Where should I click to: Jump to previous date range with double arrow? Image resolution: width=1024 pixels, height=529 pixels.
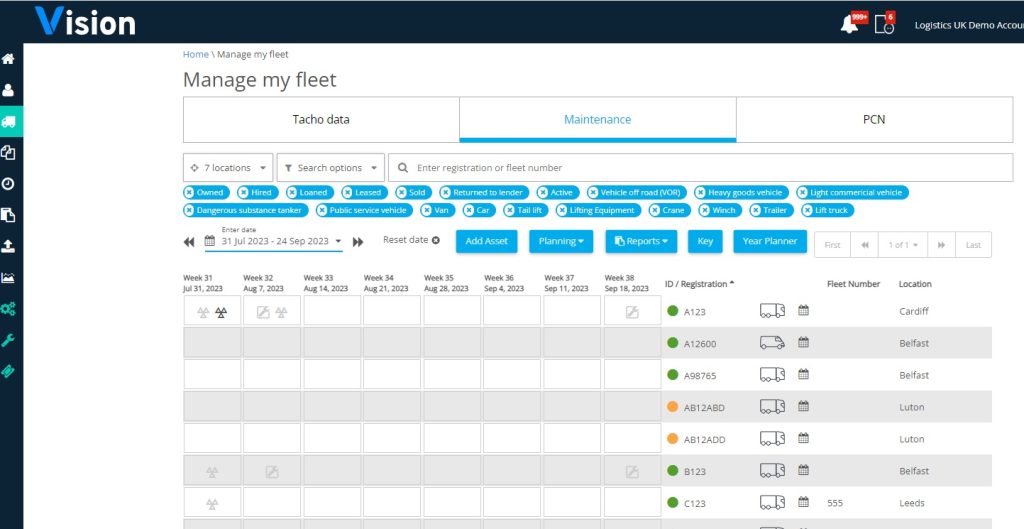pyautogui.click(x=189, y=242)
